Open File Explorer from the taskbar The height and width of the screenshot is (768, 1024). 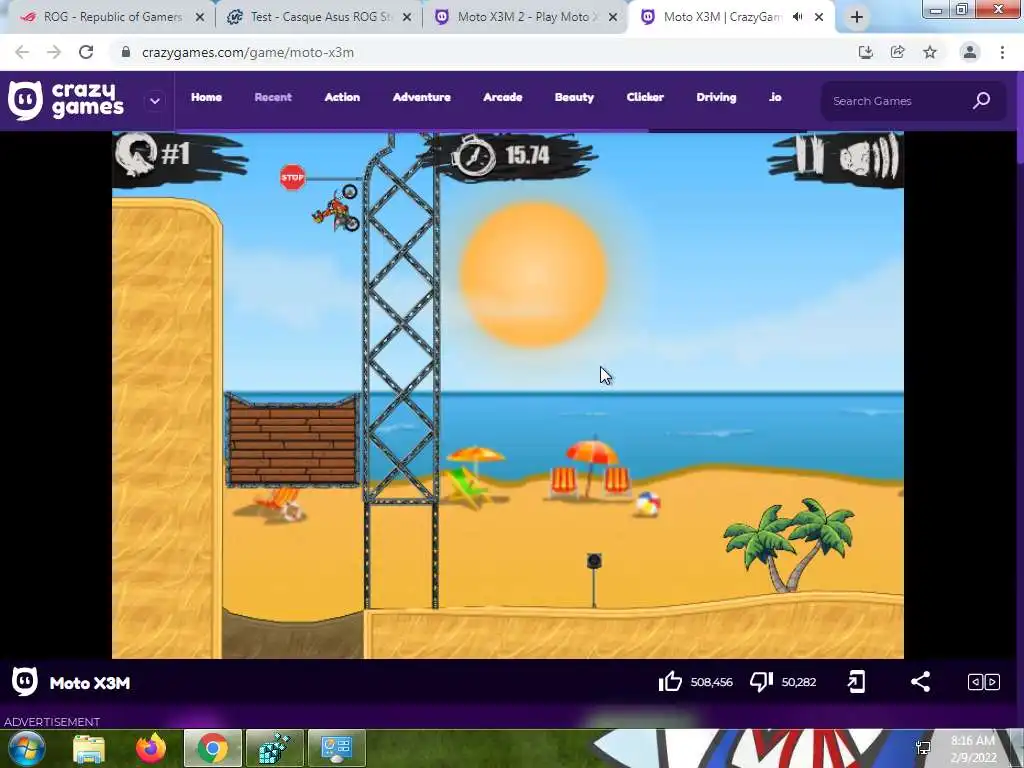pyautogui.click(x=89, y=748)
